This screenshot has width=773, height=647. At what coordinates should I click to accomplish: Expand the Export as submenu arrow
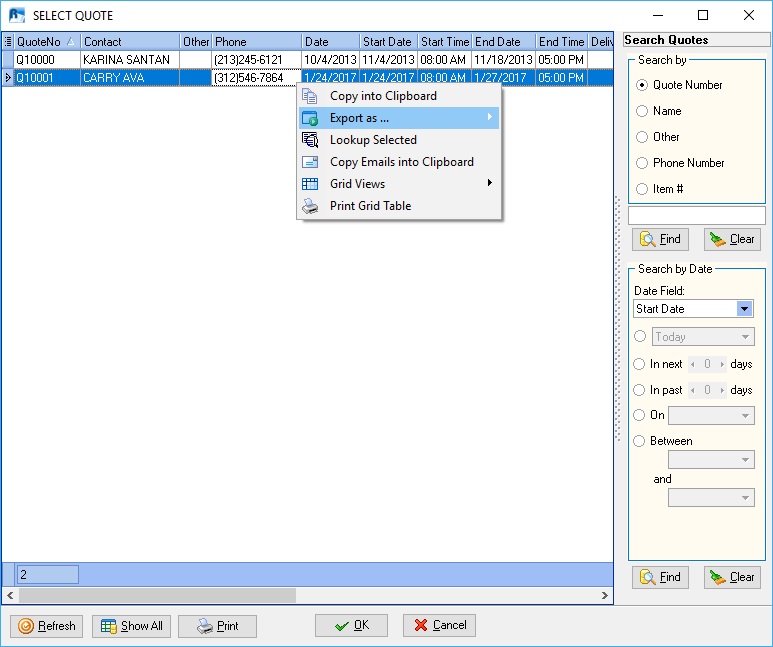pyautogui.click(x=490, y=119)
